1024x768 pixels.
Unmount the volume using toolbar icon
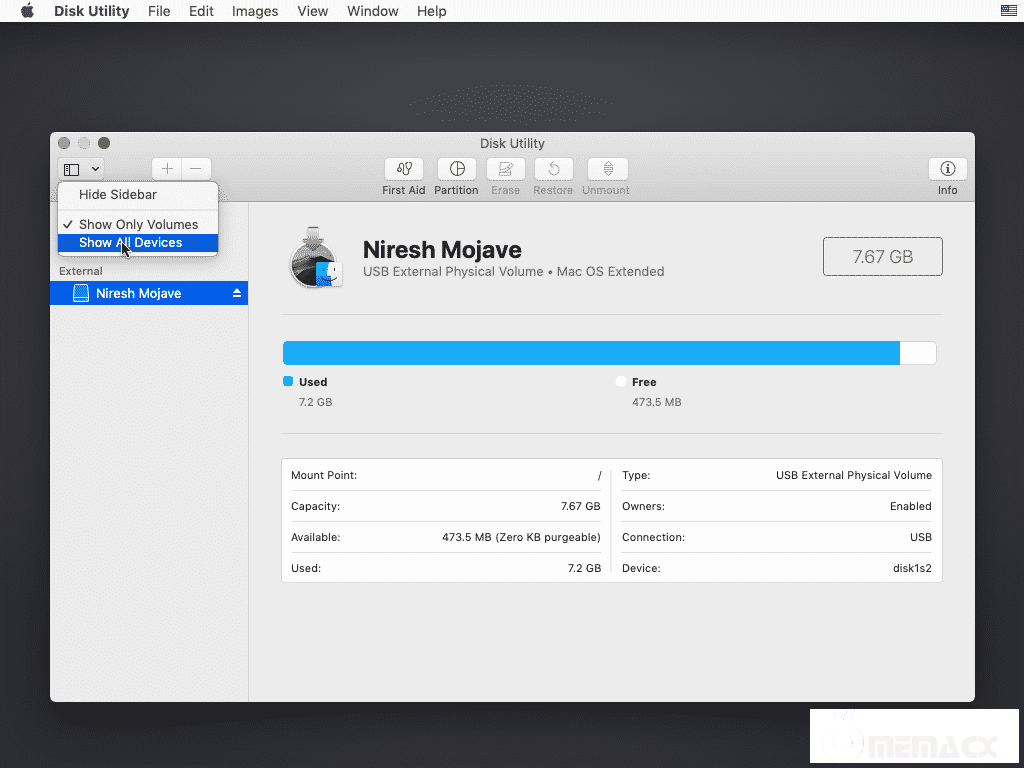pyautogui.click(x=606, y=170)
